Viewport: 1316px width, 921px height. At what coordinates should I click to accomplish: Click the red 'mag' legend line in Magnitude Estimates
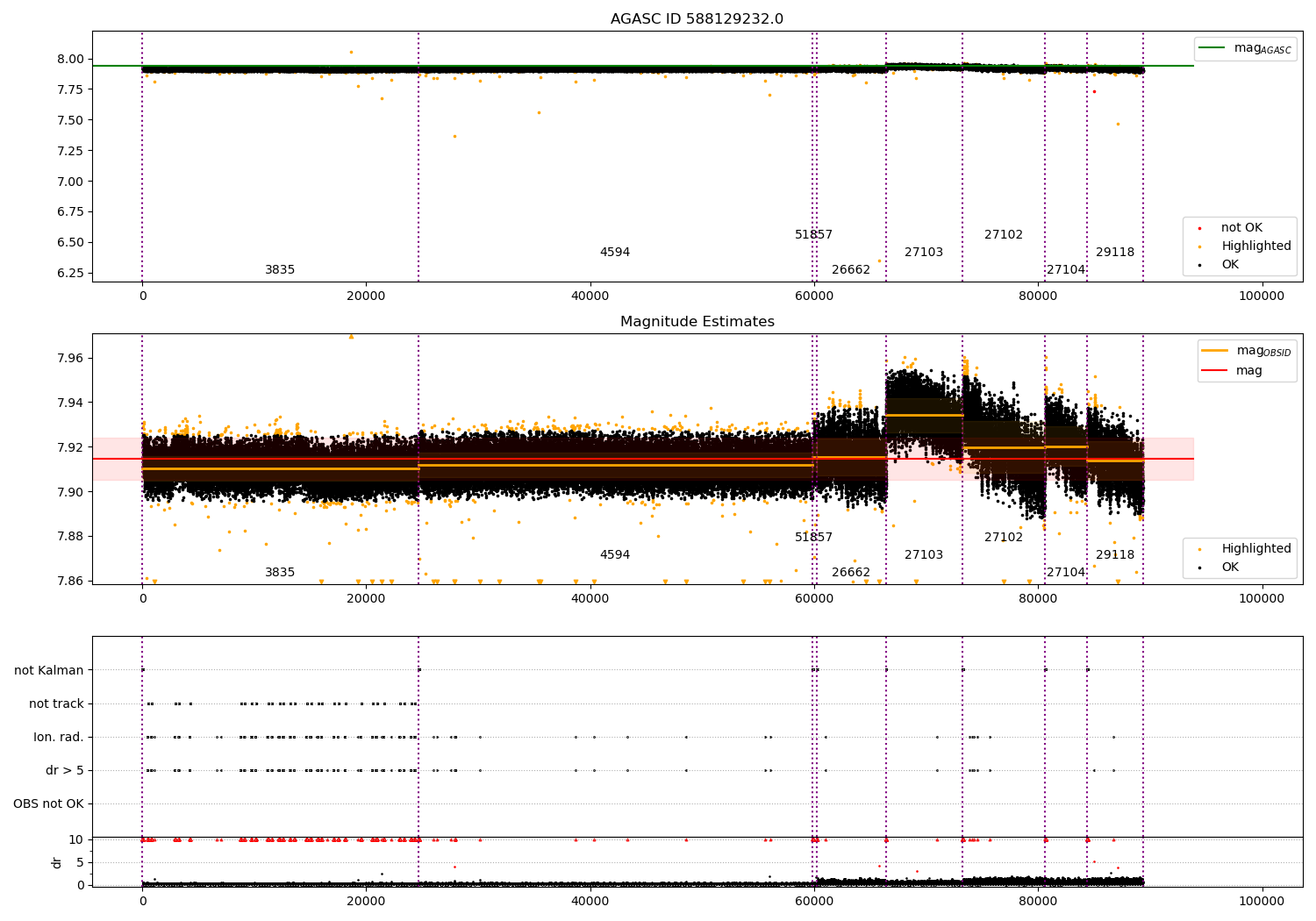coord(1215,370)
